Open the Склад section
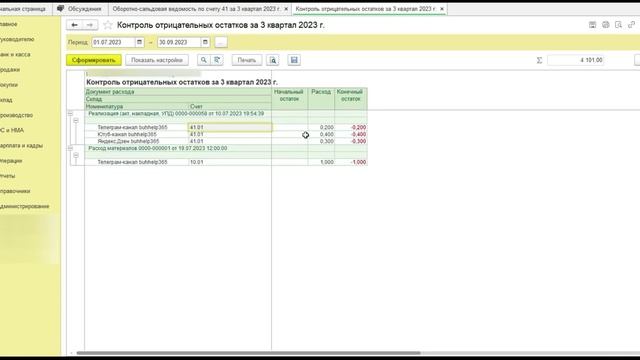The width and height of the screenshot is (640, 360). (x=6, y=100)
